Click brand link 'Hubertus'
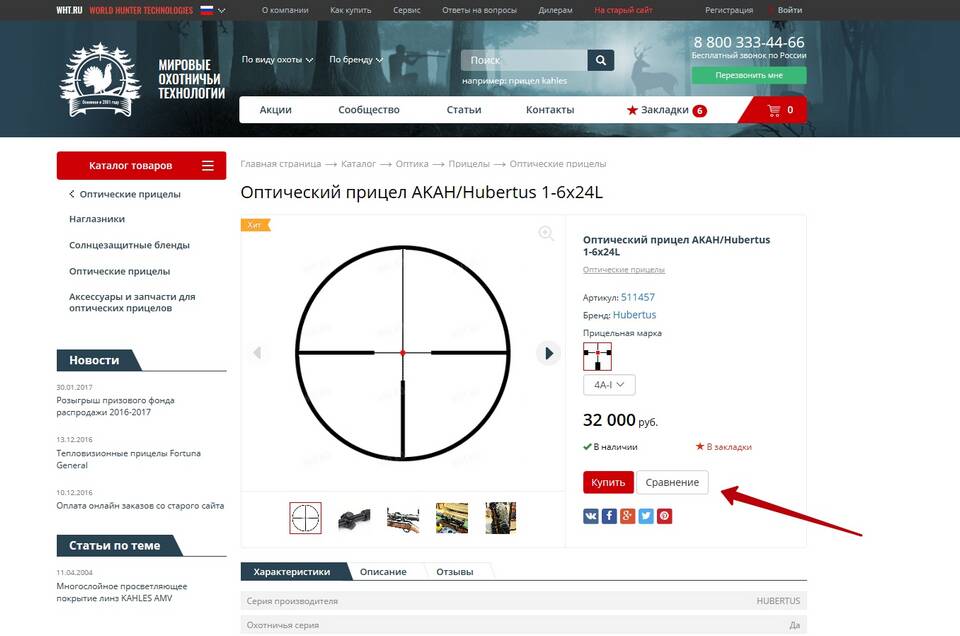 [x=634, y=315]
